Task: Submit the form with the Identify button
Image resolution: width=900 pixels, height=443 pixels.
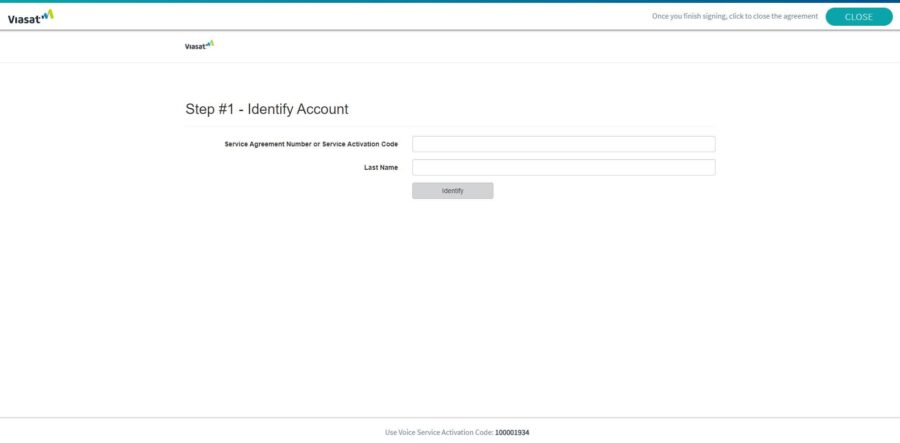Action: pos(452,191)
